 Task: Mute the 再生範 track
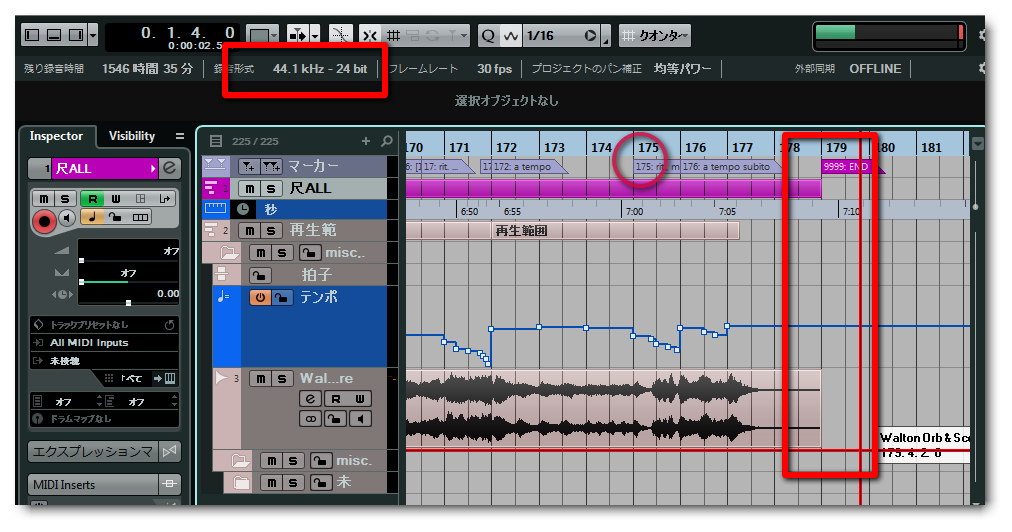(250, 230)
